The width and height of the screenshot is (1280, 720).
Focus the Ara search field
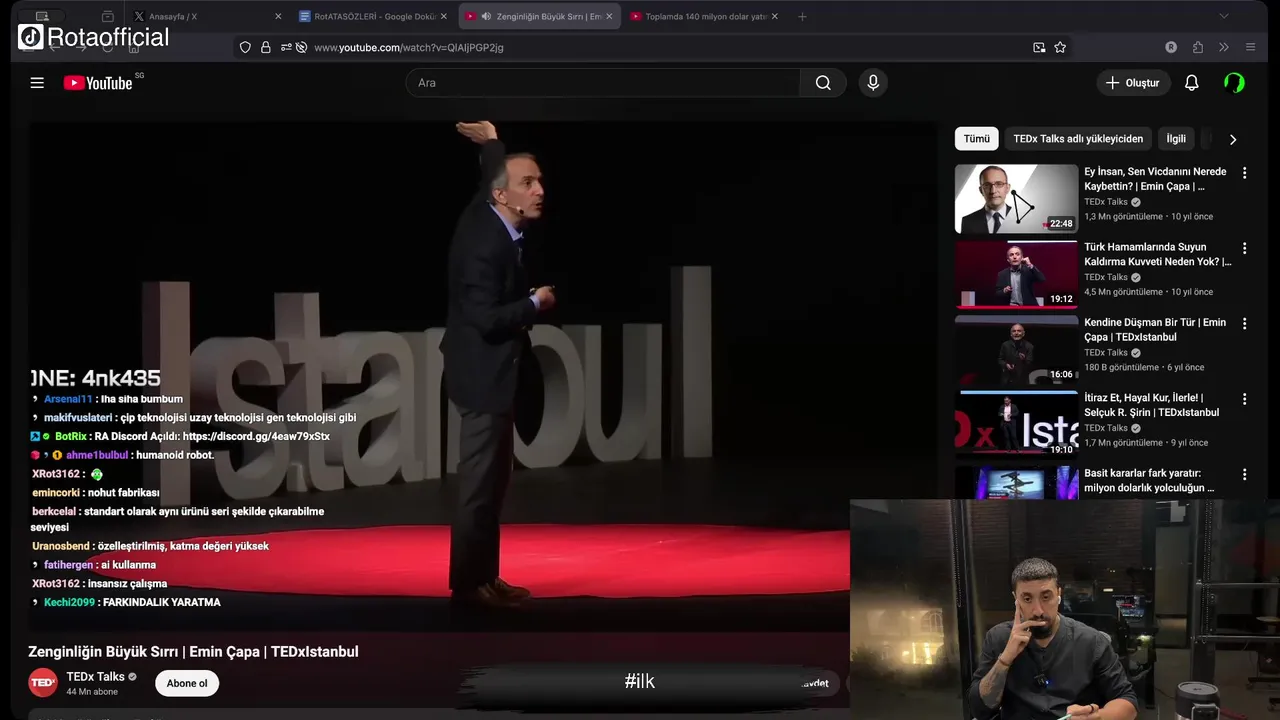(x=603, y=83)
